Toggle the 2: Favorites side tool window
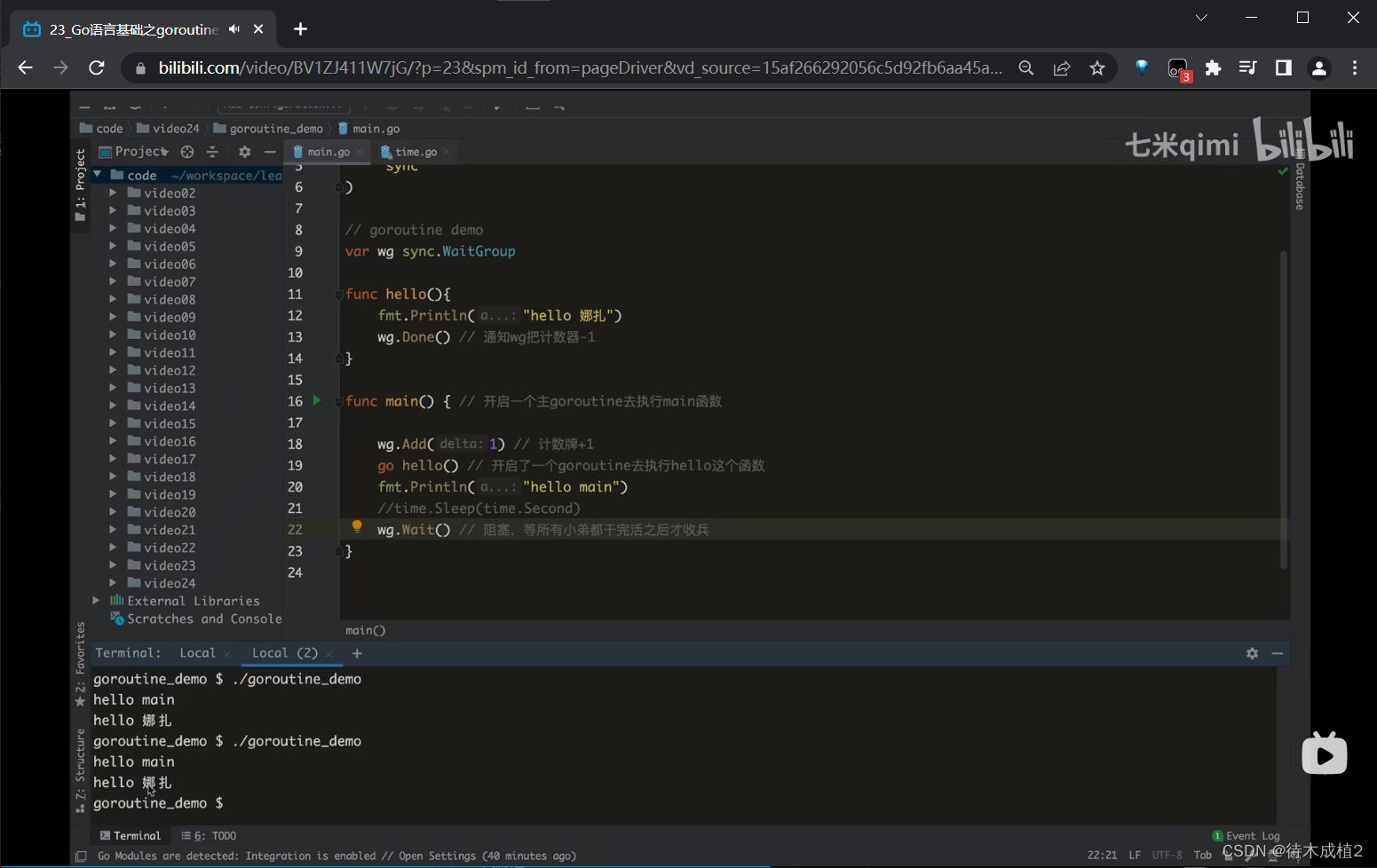Screen dimensions: 1377x868 tap(80, 665)
